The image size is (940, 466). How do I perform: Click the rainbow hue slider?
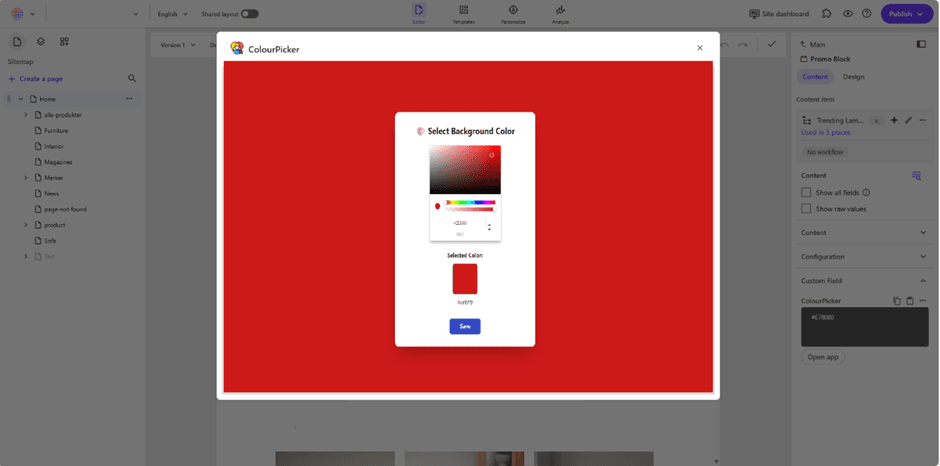(471, 202)
